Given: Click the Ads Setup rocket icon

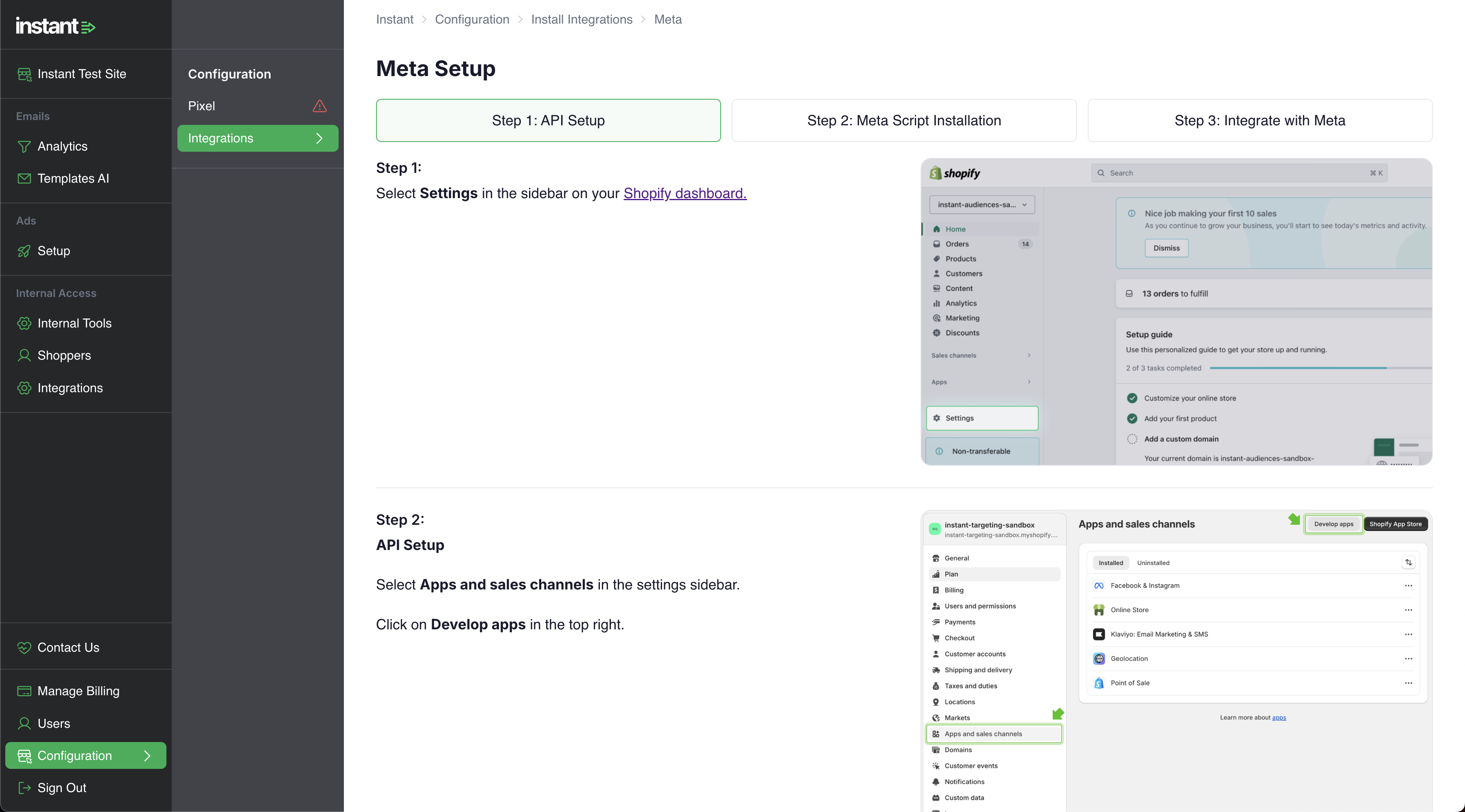Looking at the screenshot, I should [x=24, y=251].
